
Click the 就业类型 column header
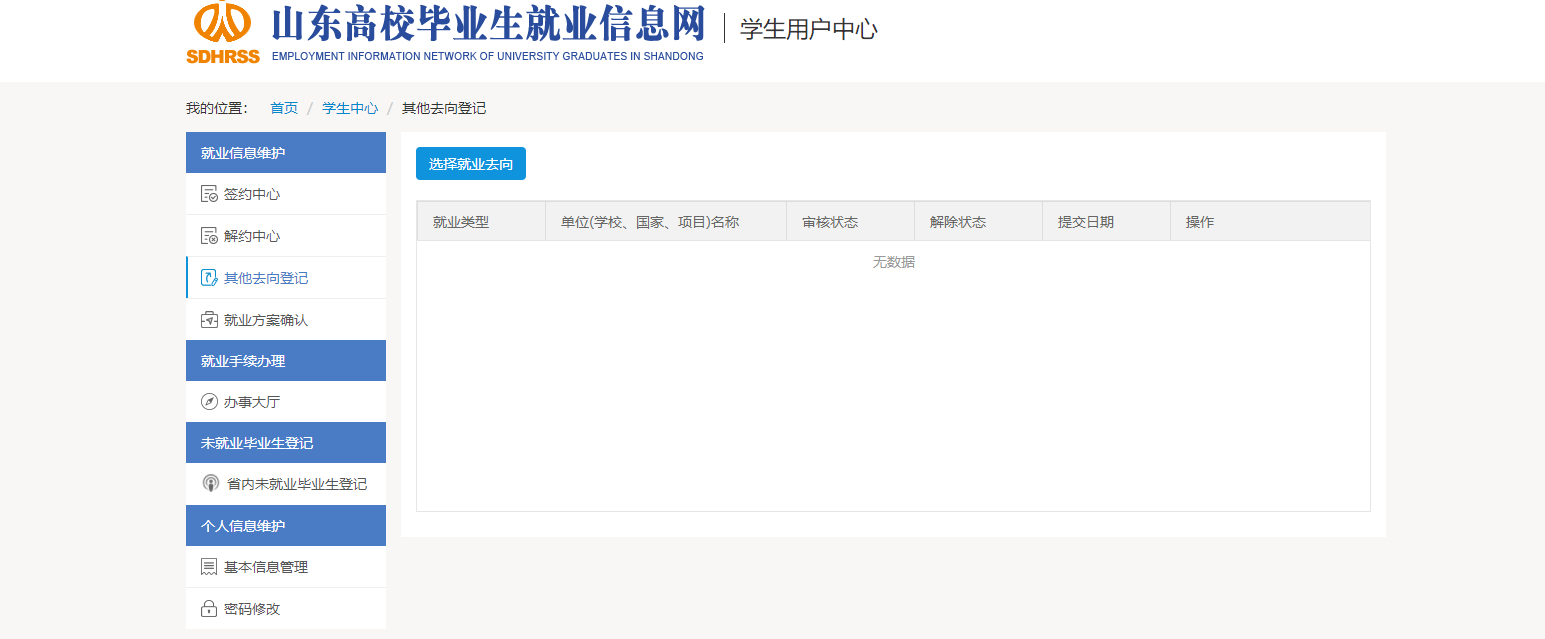point(461,222)
